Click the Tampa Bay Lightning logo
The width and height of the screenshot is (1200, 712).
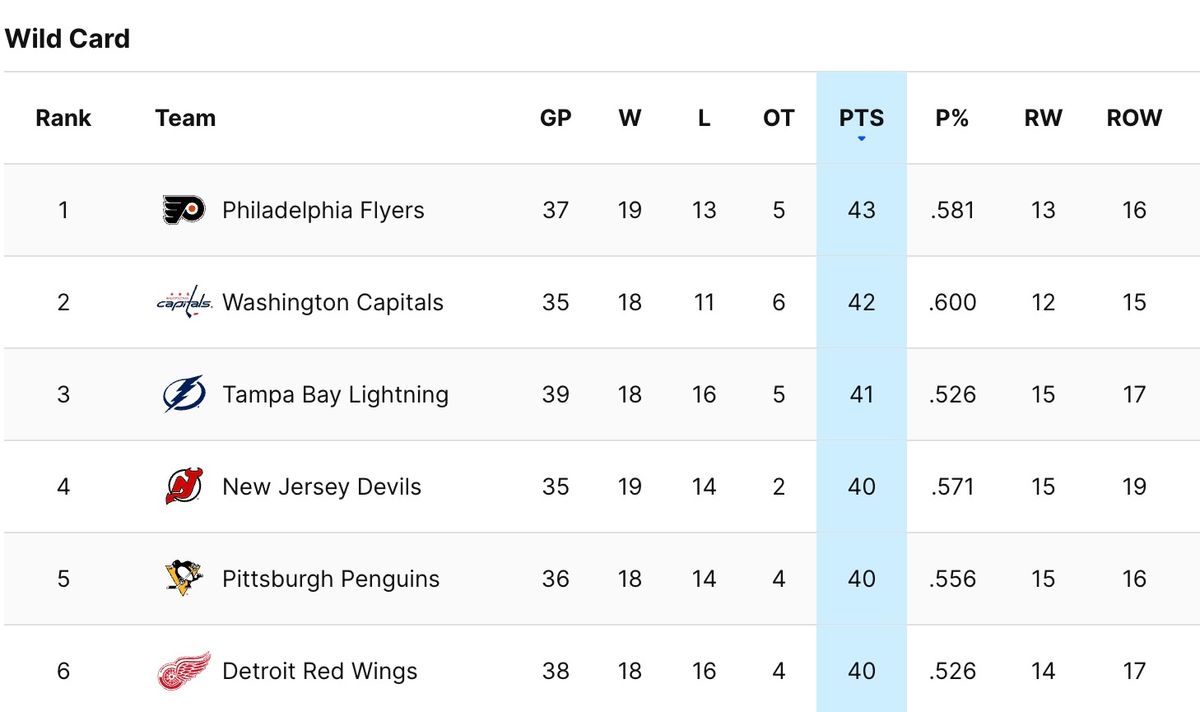click(x=184, y=394)
